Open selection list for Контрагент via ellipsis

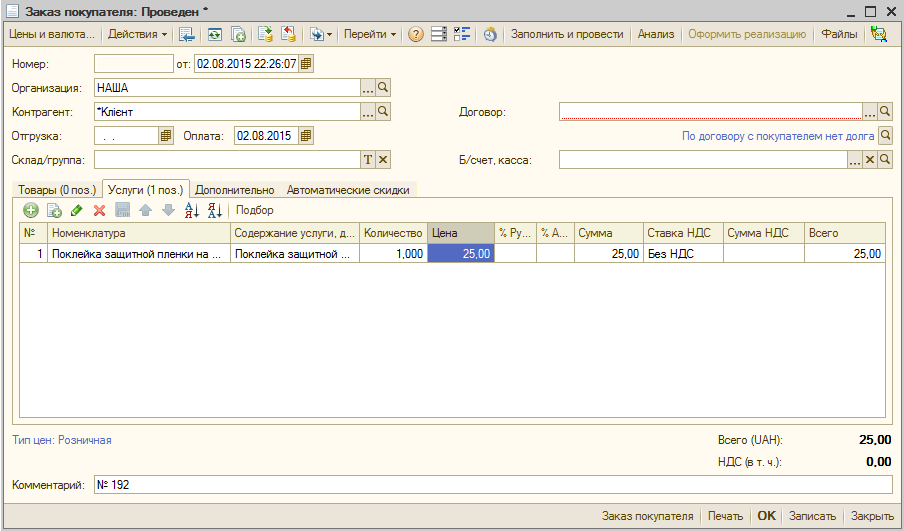pos(368,112)
